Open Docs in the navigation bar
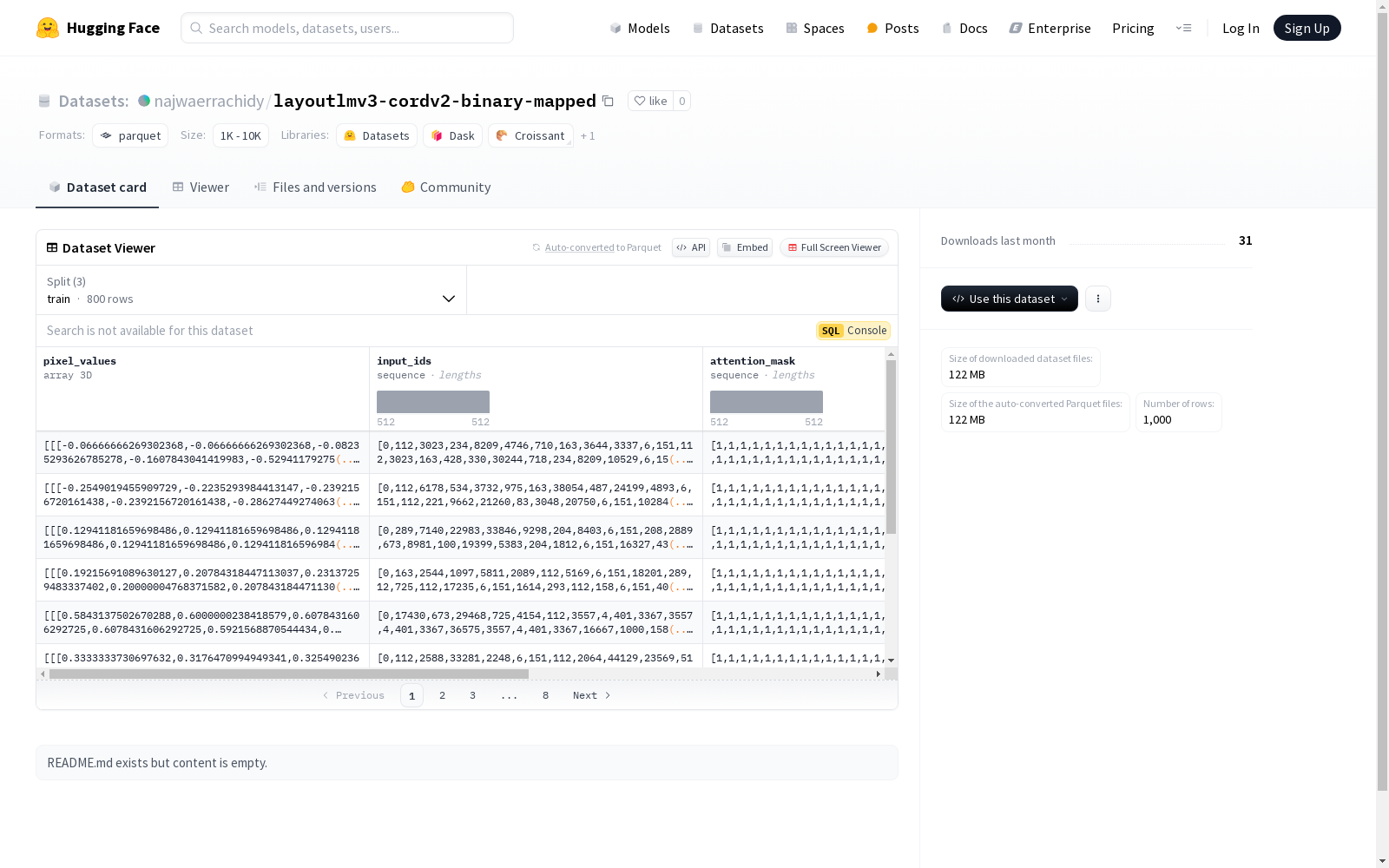1389x868 pixels. click(x=964, y=28)
